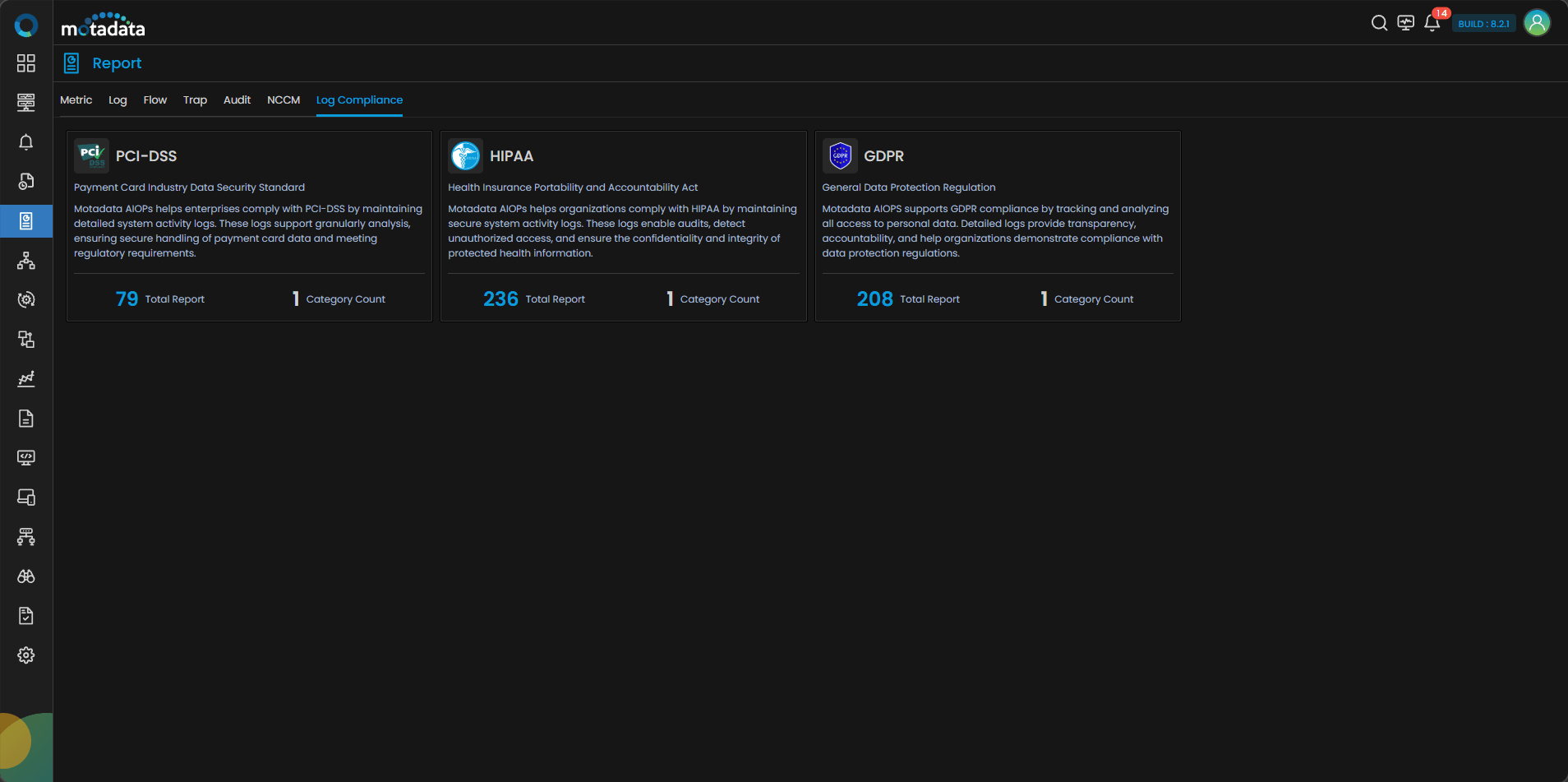Switch to the Metric tab
Screen dimensions: 1568x782
76,100
